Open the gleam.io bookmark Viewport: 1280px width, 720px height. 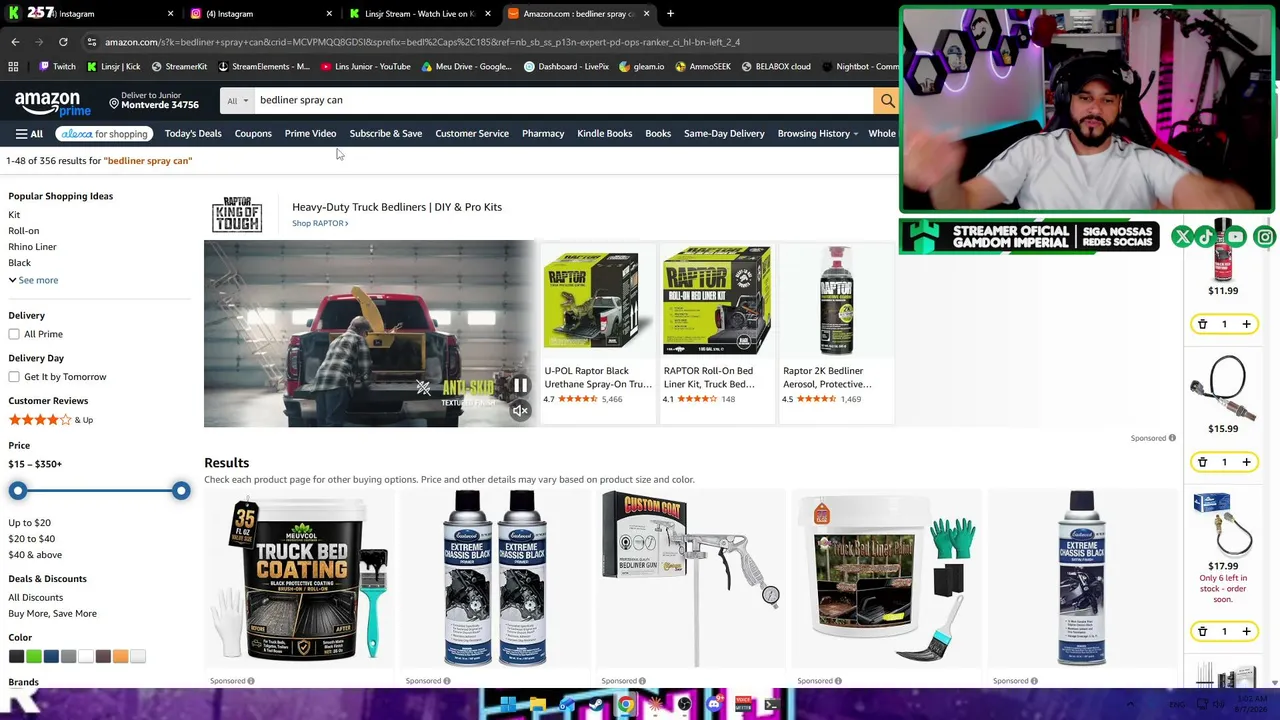tap(641, 67)
